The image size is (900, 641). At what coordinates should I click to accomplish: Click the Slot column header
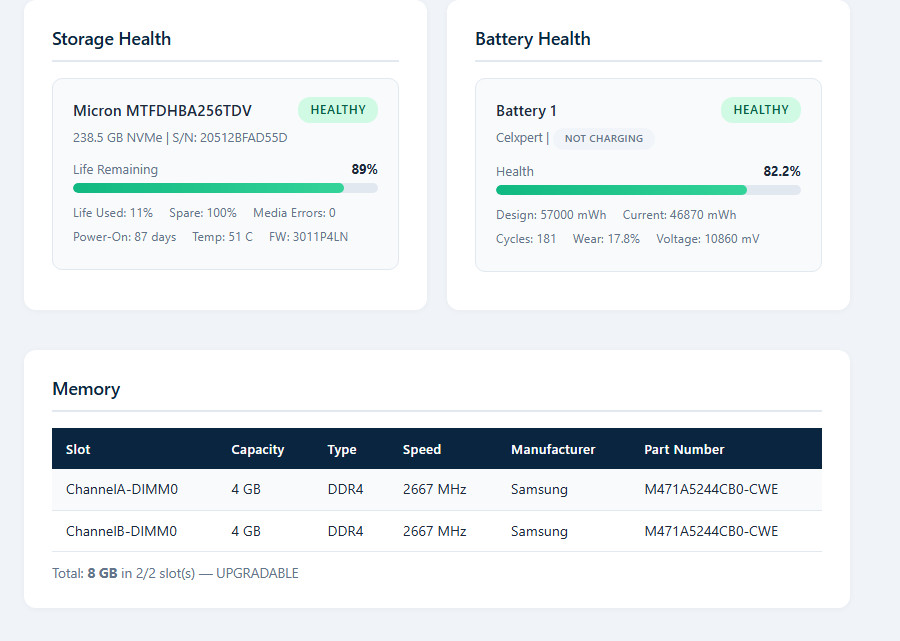(x=78, y=449)
